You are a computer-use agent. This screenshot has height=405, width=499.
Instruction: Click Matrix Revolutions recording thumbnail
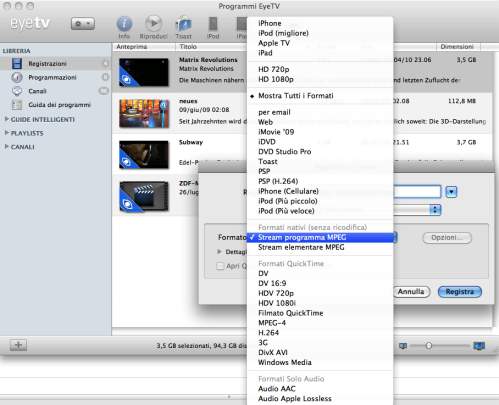(x=144, y=72)
